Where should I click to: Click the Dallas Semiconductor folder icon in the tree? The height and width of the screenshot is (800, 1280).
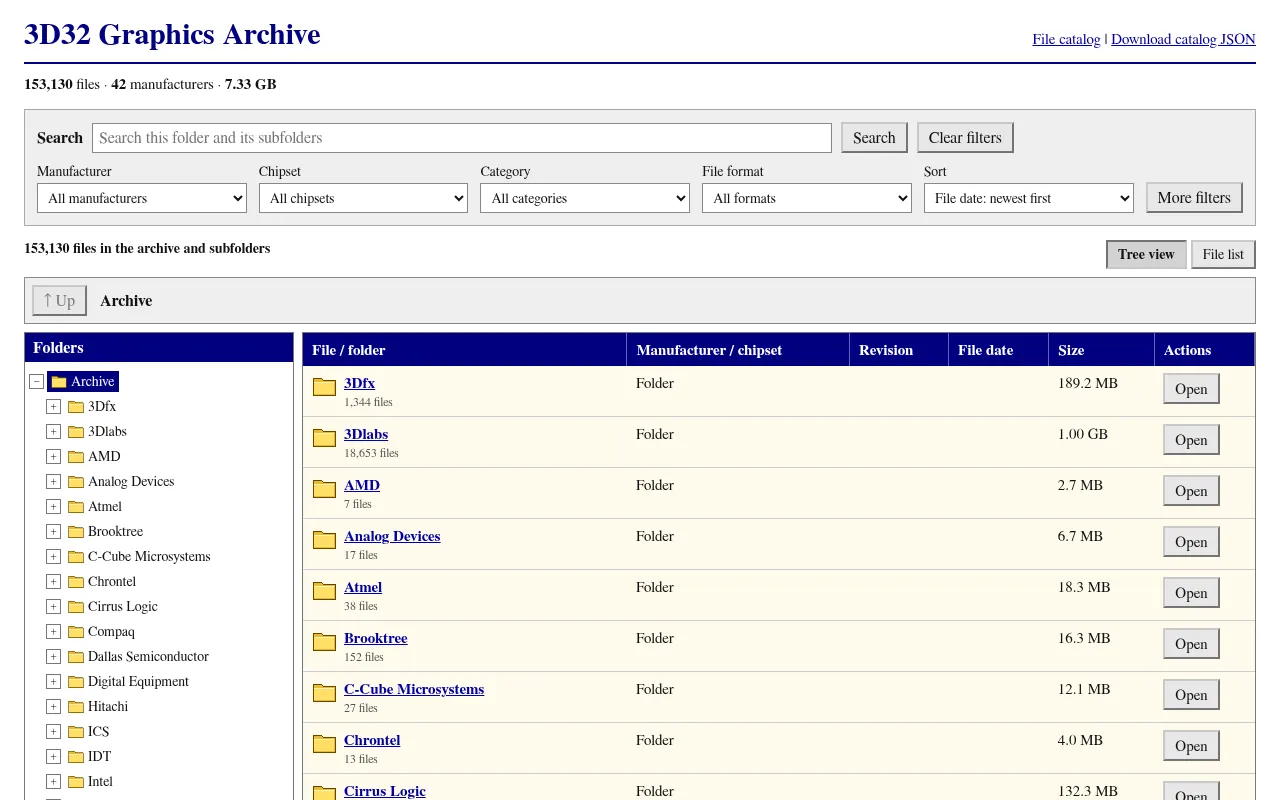coord(76,656)
